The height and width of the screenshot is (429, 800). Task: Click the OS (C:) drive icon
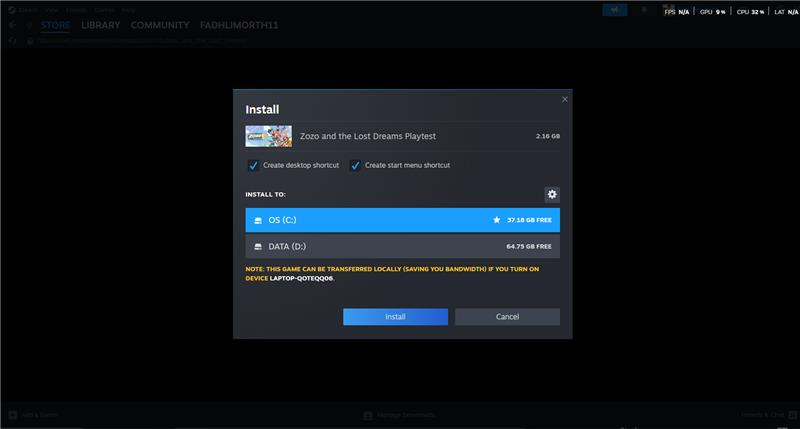tap(258, 220)
